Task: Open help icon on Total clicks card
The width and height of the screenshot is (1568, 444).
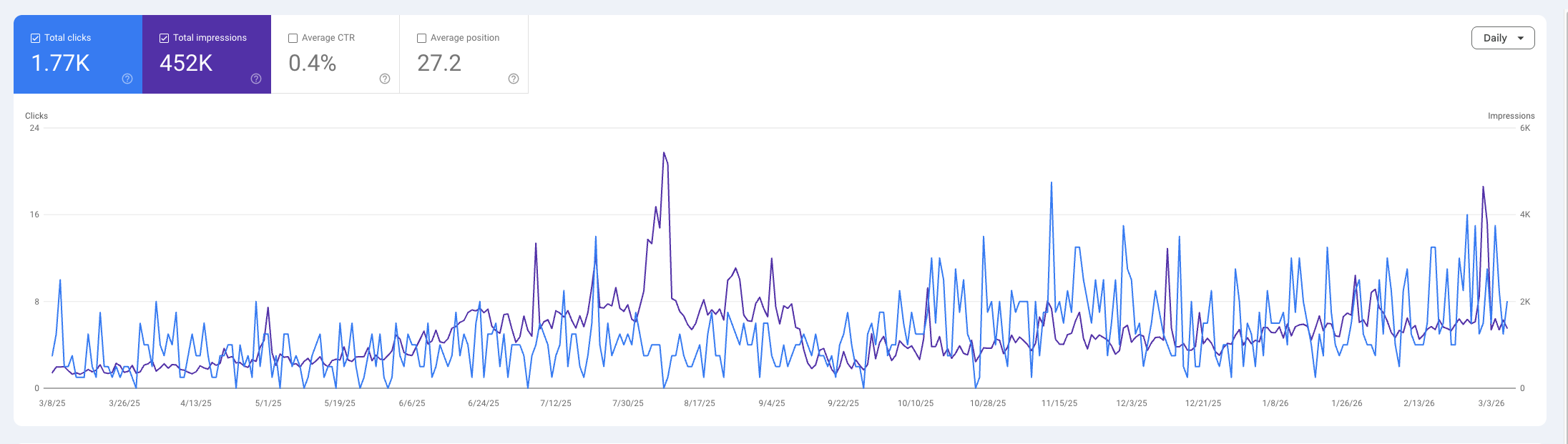Action: pyautogui.click(x=127, y=79)
